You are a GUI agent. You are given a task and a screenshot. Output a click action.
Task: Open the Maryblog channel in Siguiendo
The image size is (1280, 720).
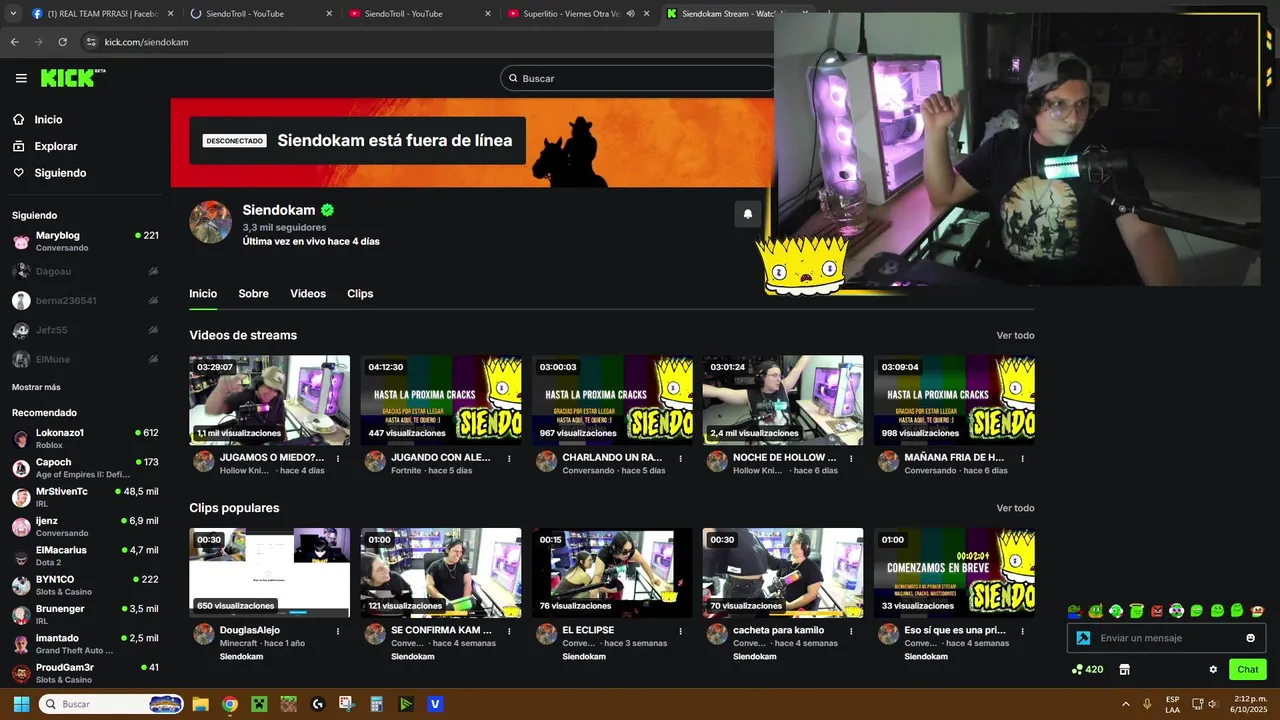pyautogui.click(x=85, y=241)
